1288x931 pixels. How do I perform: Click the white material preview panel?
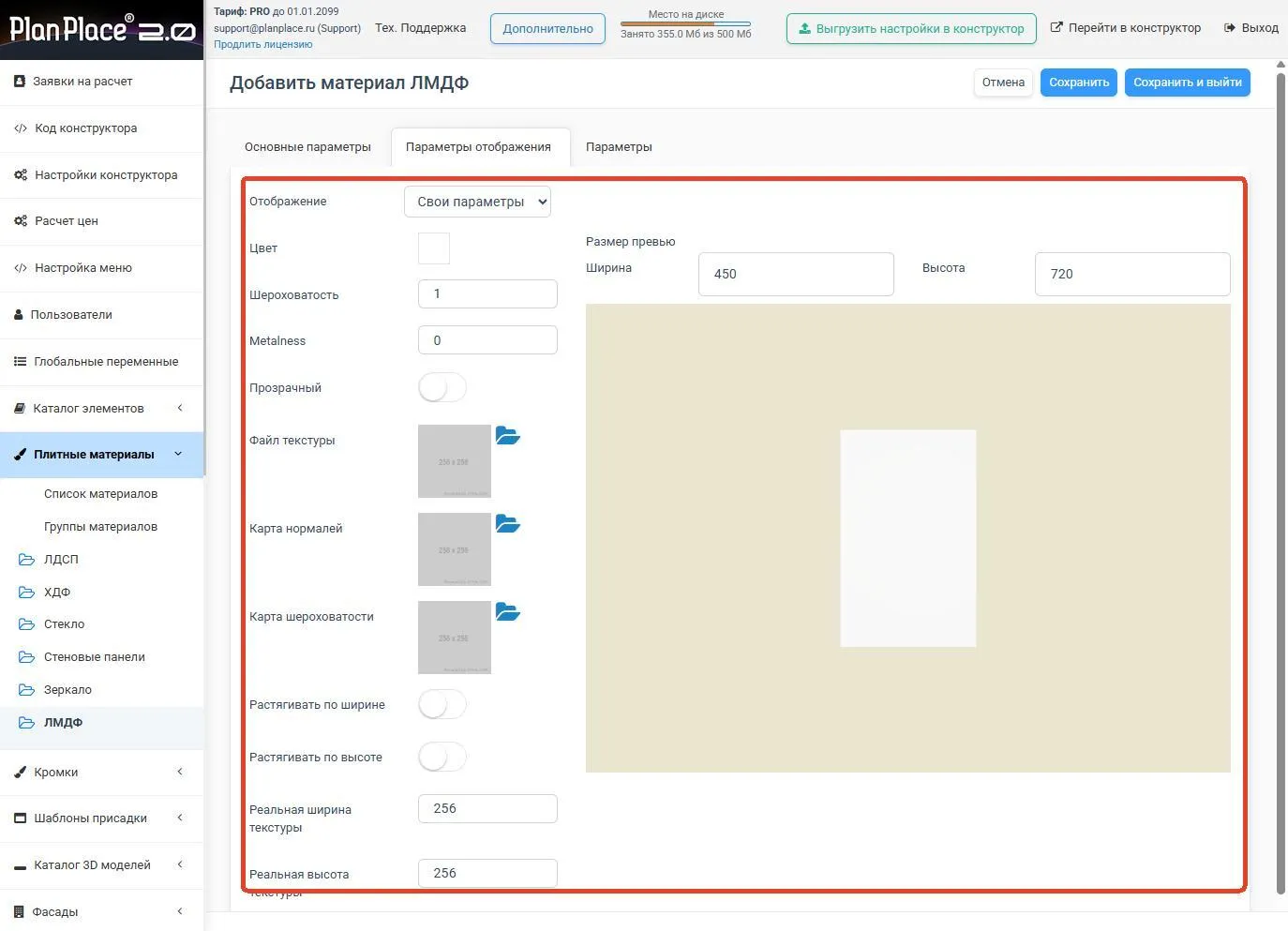pos(907,538)
